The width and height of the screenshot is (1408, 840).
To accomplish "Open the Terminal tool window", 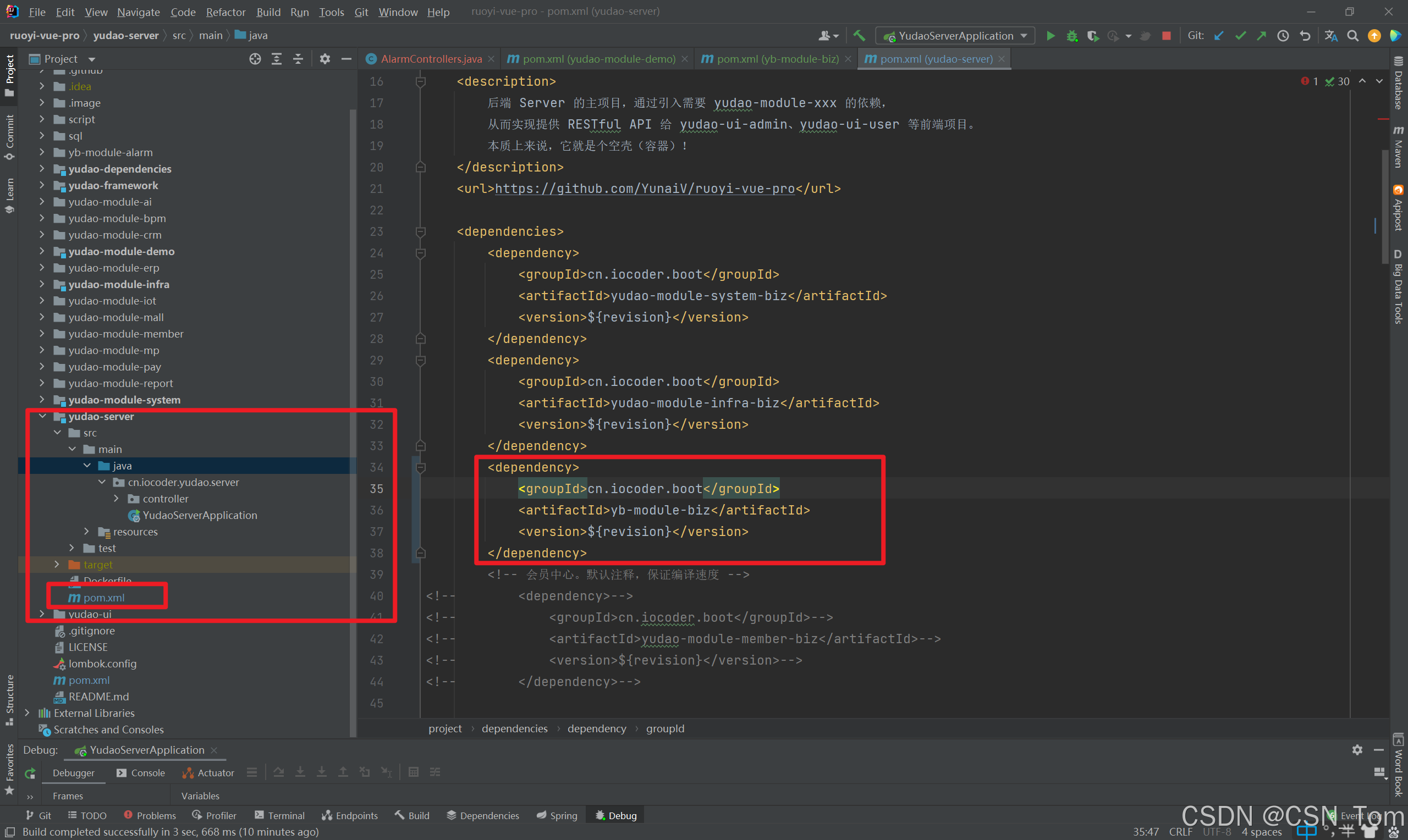I will point(280,816).
